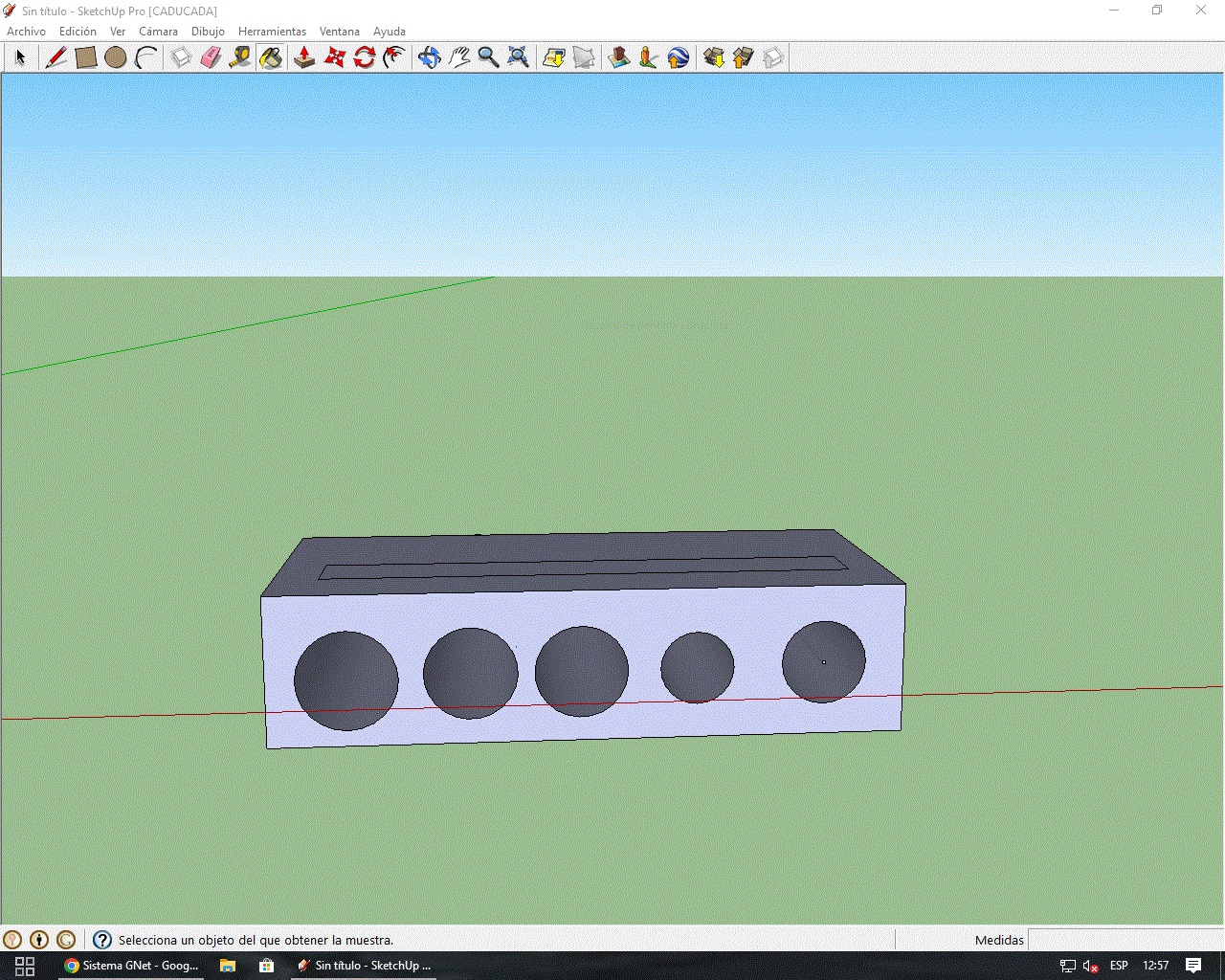Open the Archivo menu
This screenshot has height=980, width=1225.
pyautogui.click(x=26, y=32)
